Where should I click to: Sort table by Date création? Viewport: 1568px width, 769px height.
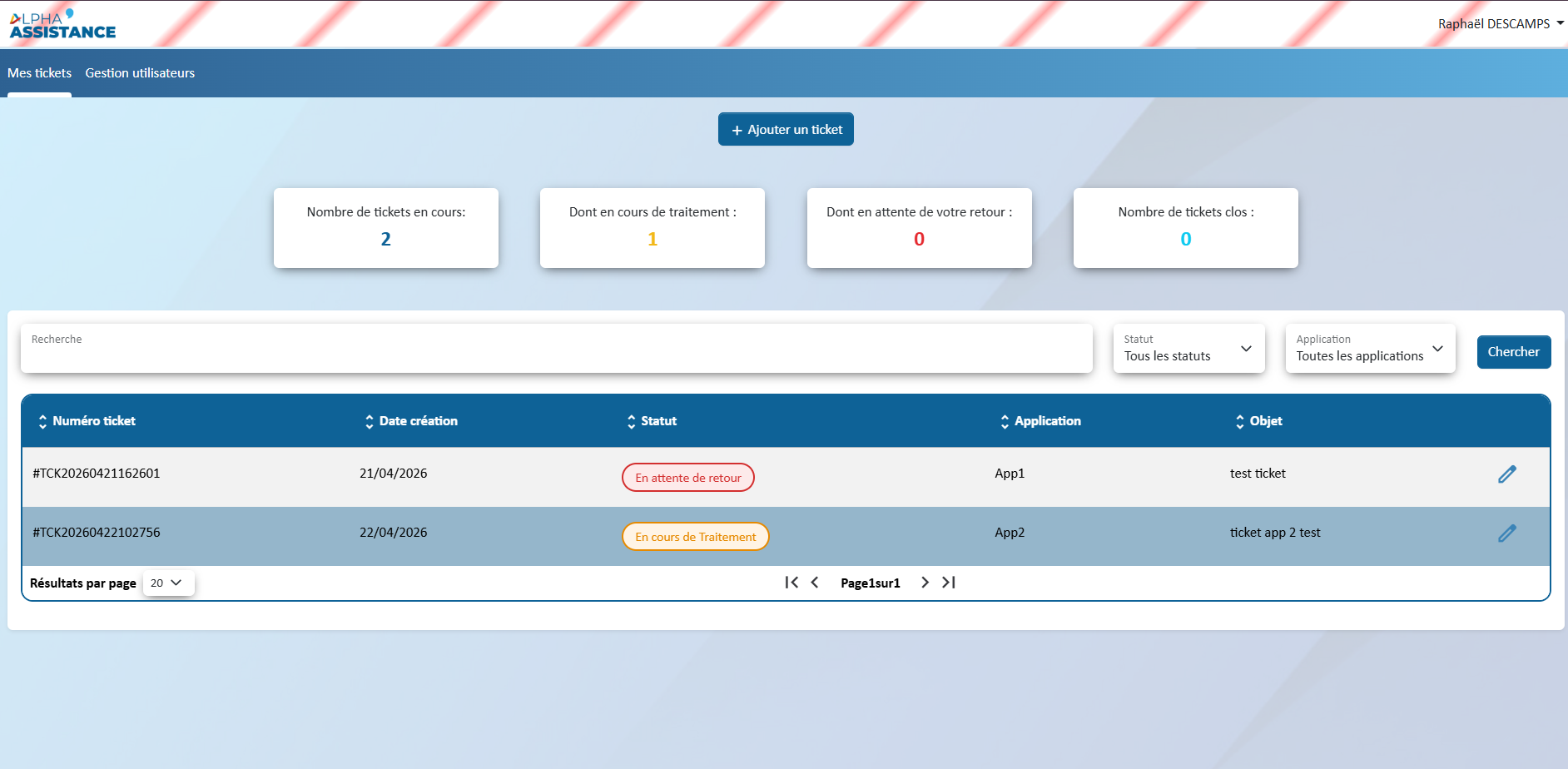411,421
